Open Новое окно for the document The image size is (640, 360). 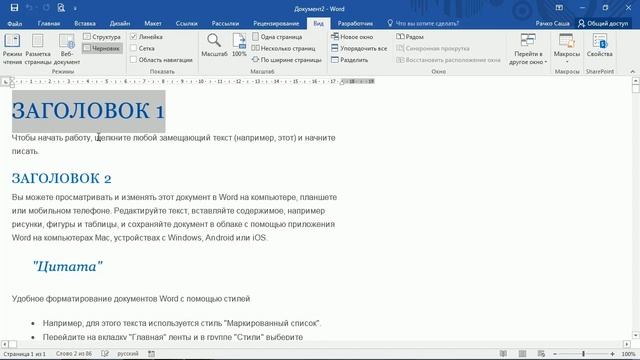(352, 37)
